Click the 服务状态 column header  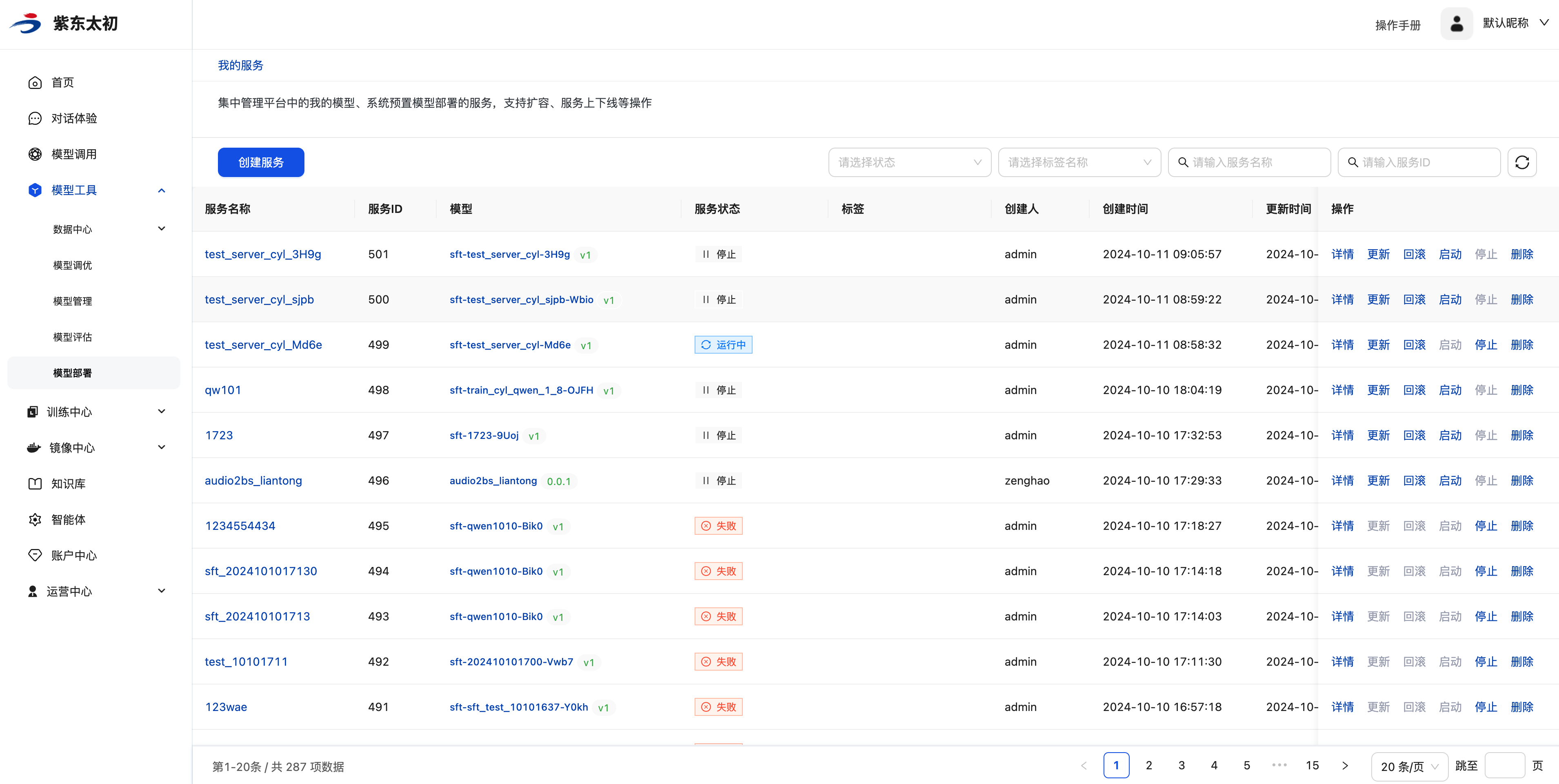(x=717, y=209)
